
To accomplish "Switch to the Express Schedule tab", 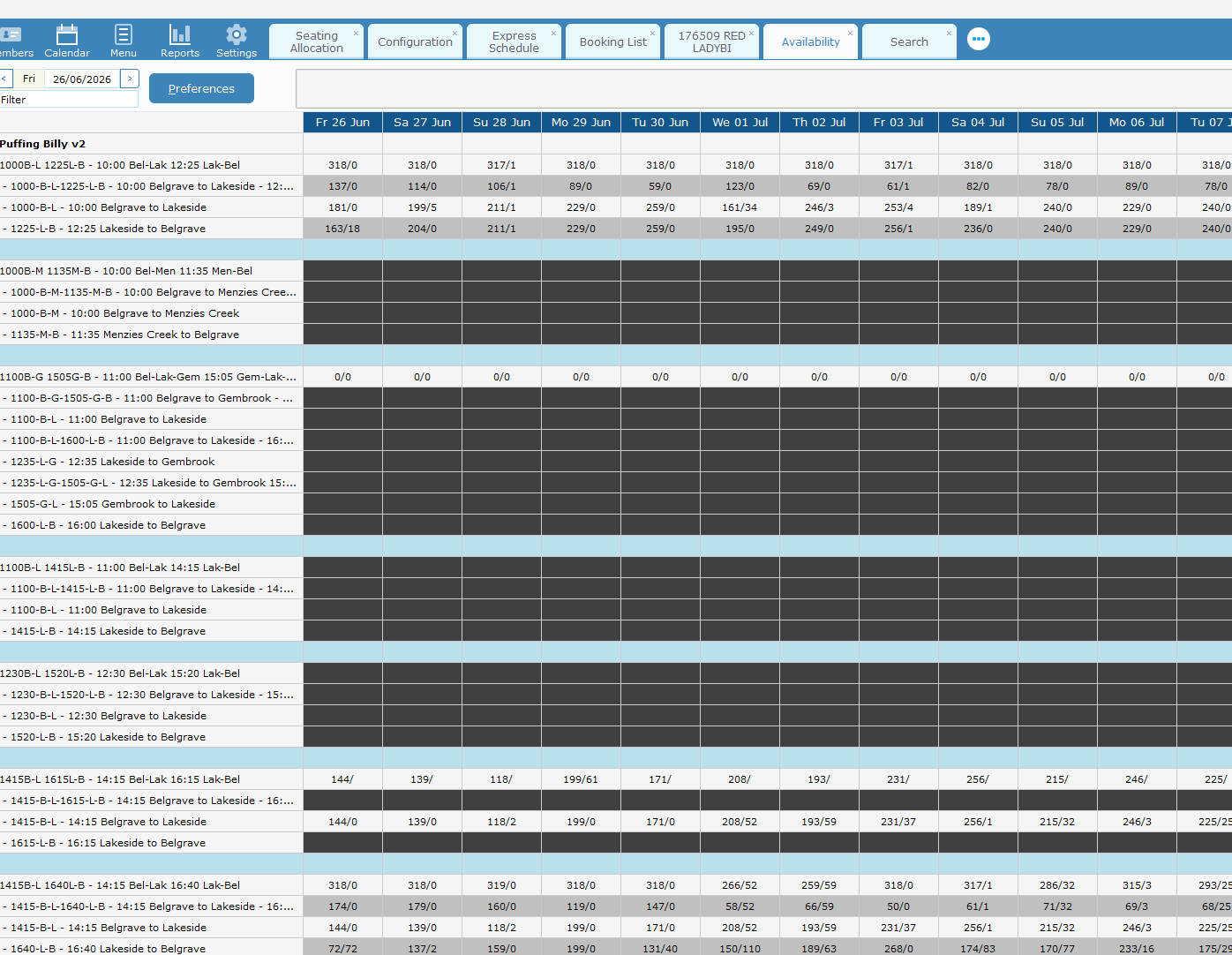I will [x=514, y=41].
